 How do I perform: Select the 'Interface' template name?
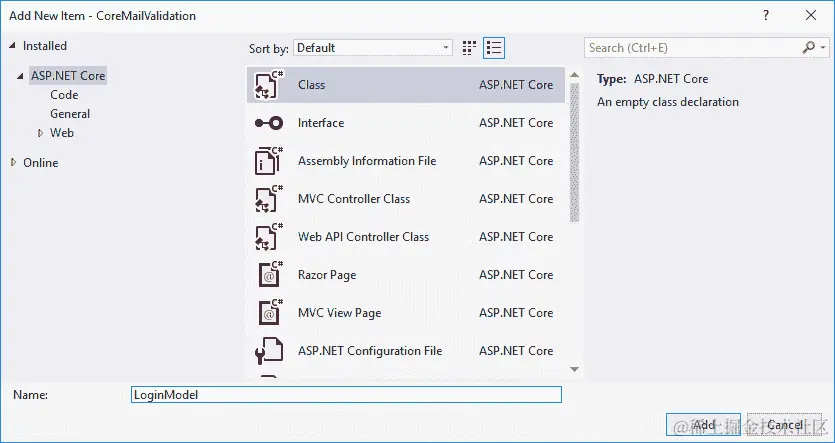click(x=321, y=123)
